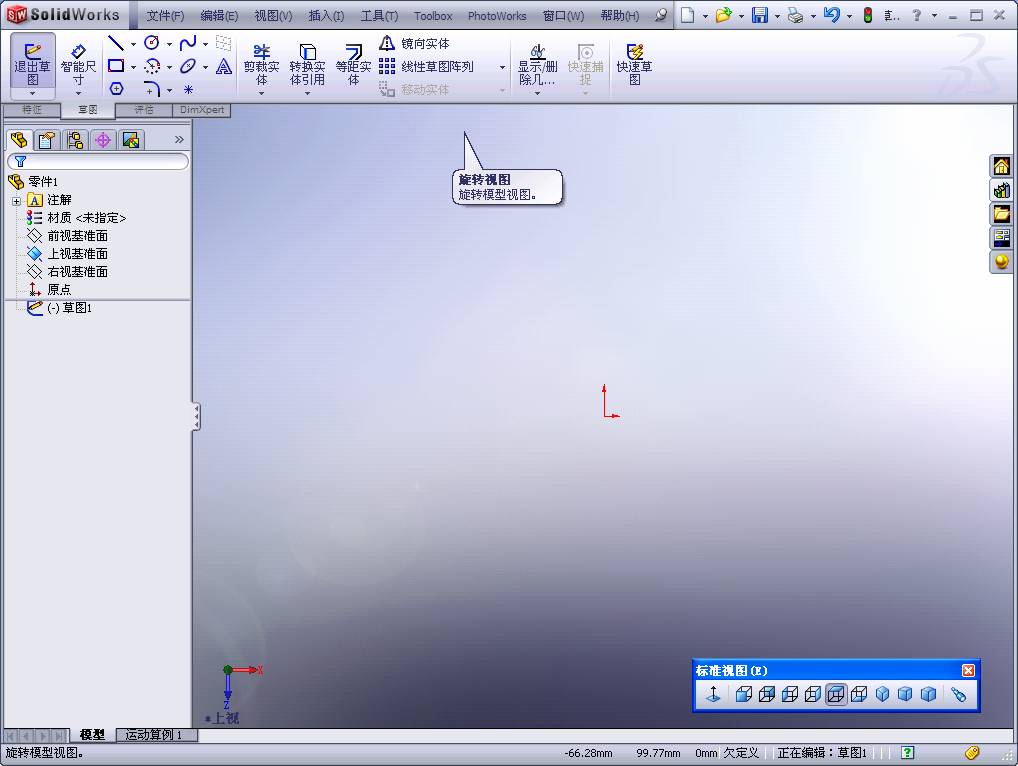Open the 工具(T) menu
The height and width of the screenshot is (766, 1018).
point(379,16)
